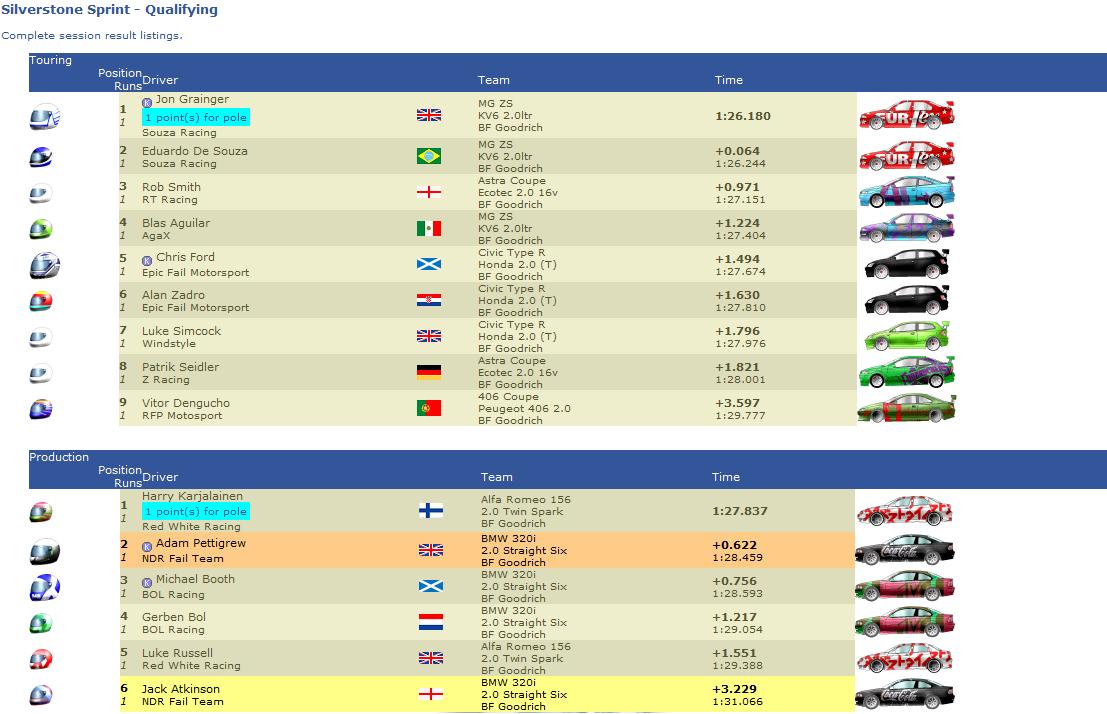
Task: Click the gap time +3.597
Action: click(x=737, y=403)
